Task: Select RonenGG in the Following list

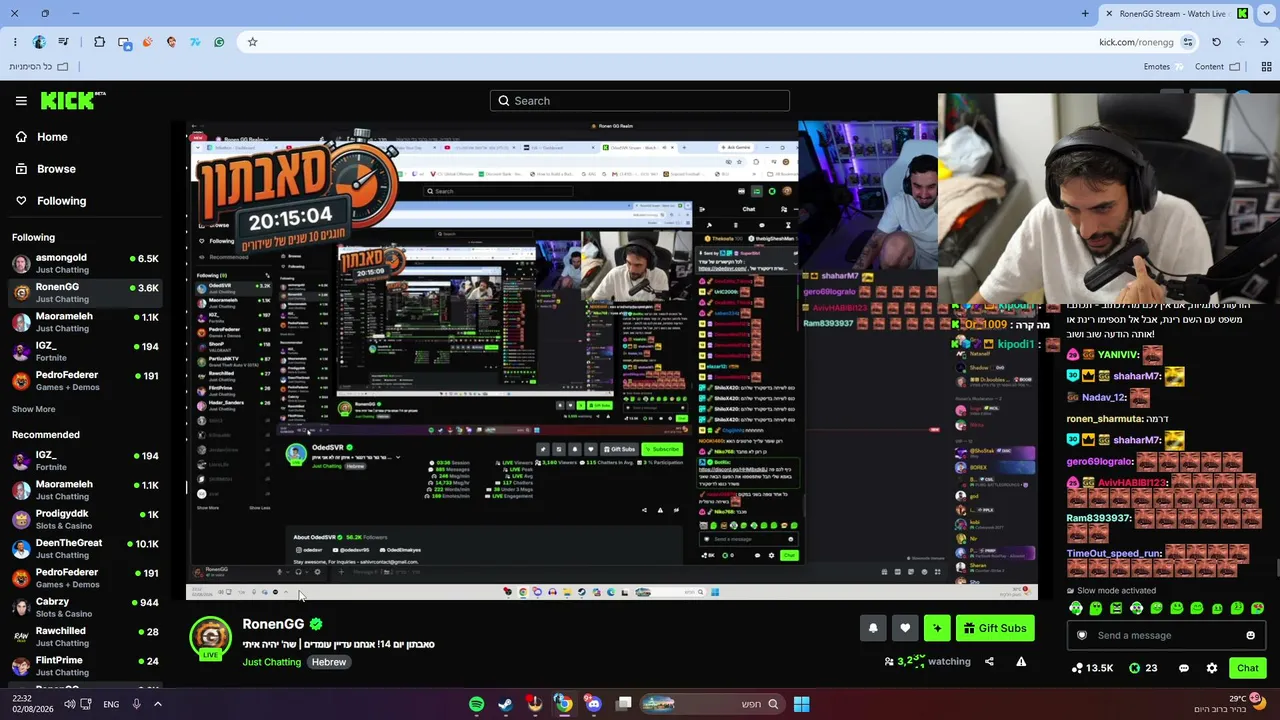Action: [85, 293]
